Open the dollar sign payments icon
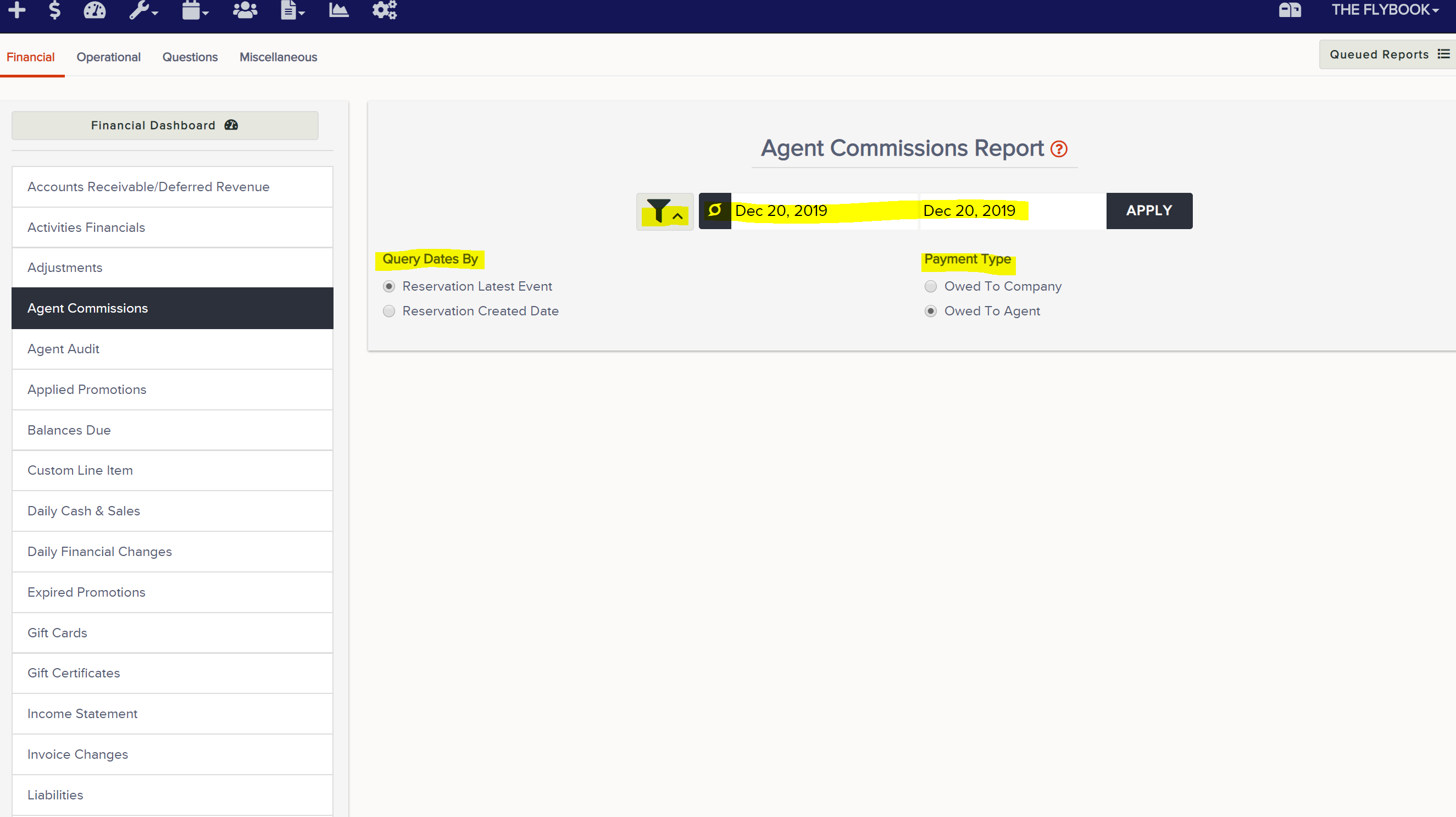 [x=54, y=9]
